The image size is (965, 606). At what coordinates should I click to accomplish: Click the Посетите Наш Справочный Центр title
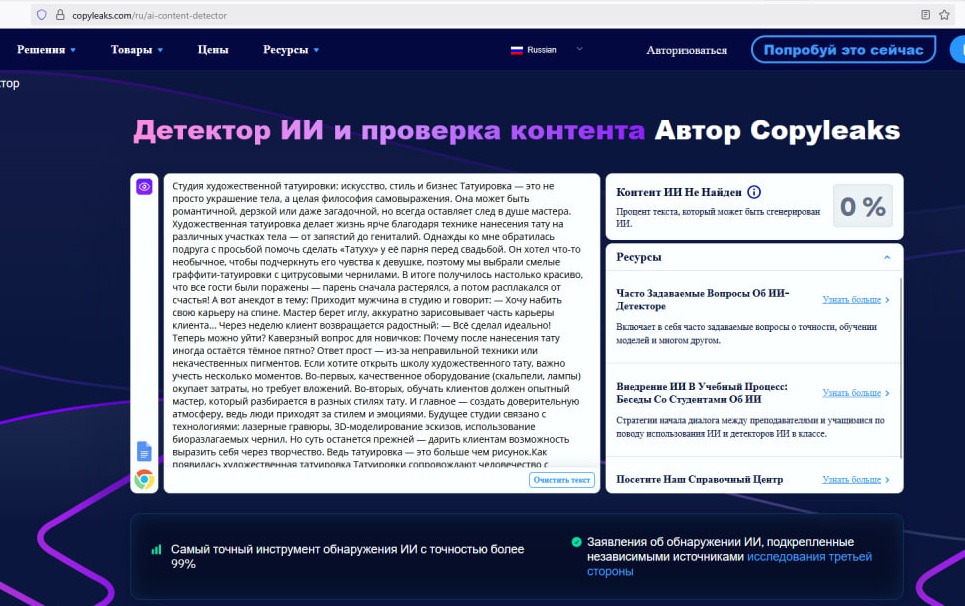700,479
